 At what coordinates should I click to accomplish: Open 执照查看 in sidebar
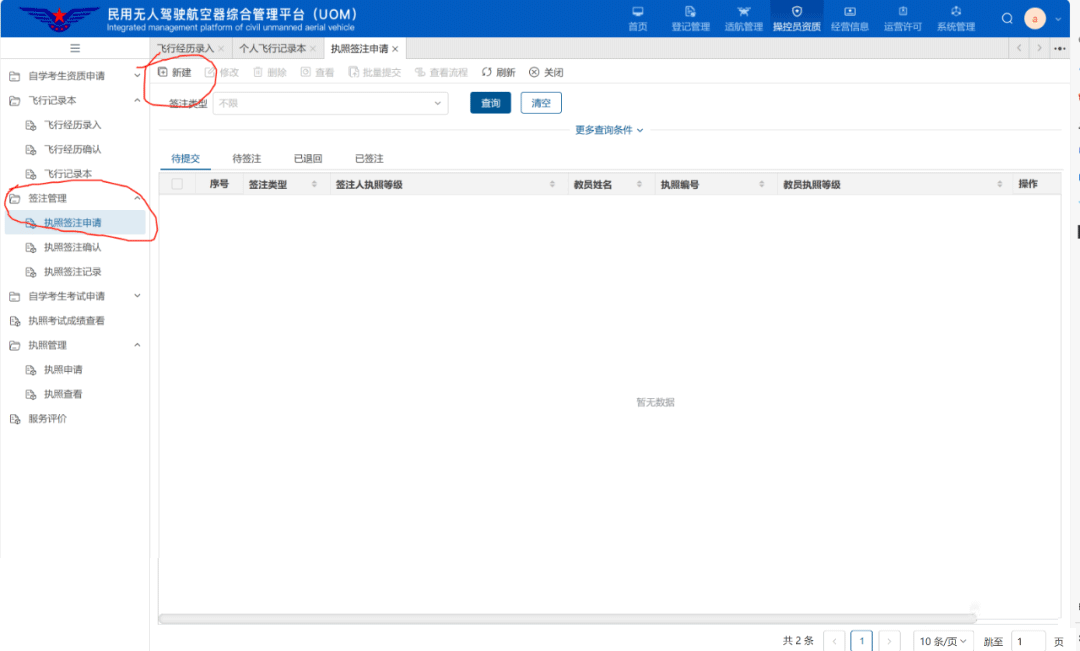click(x=63, y=395)
